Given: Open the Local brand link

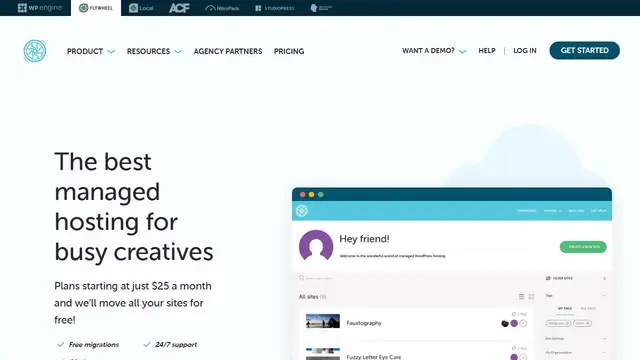Looking at the screenshot, I should click(141, 8).
